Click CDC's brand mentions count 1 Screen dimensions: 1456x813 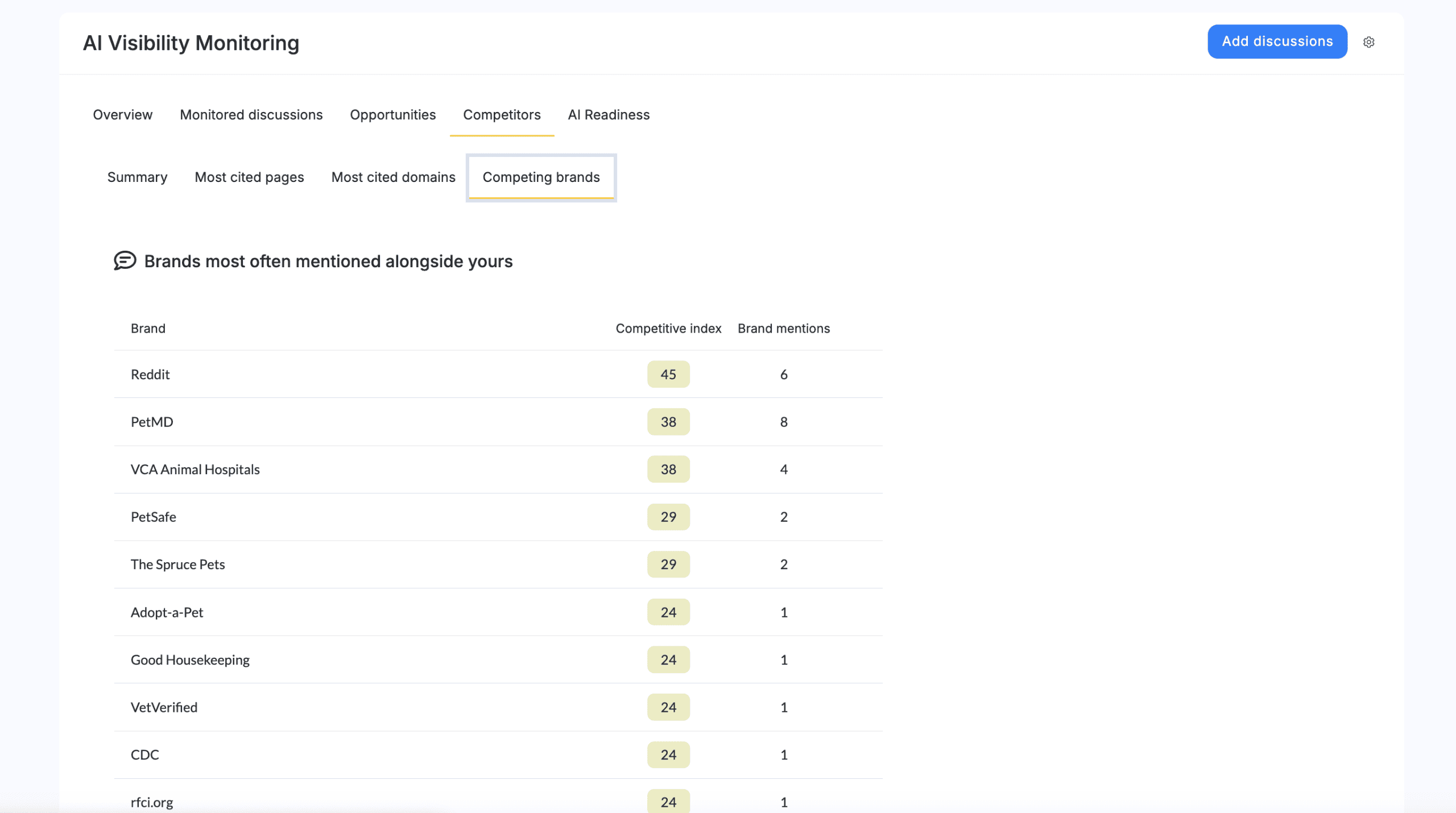pos(784,755)
